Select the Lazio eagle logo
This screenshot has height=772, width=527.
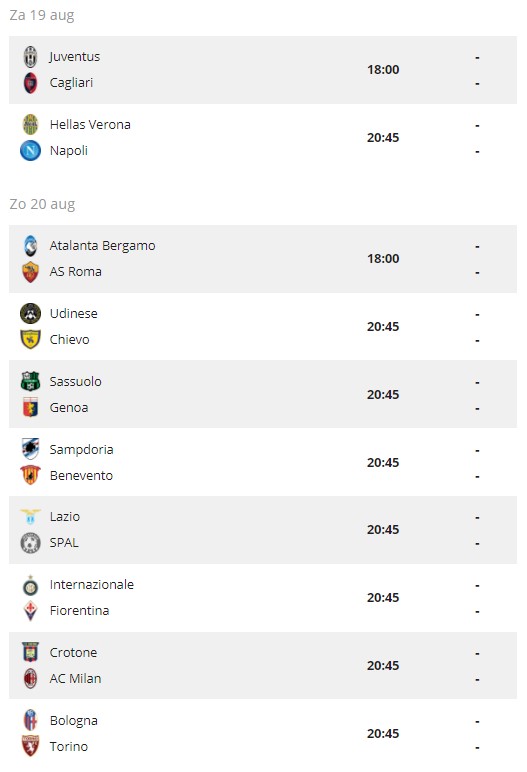(x=31, y=516)
